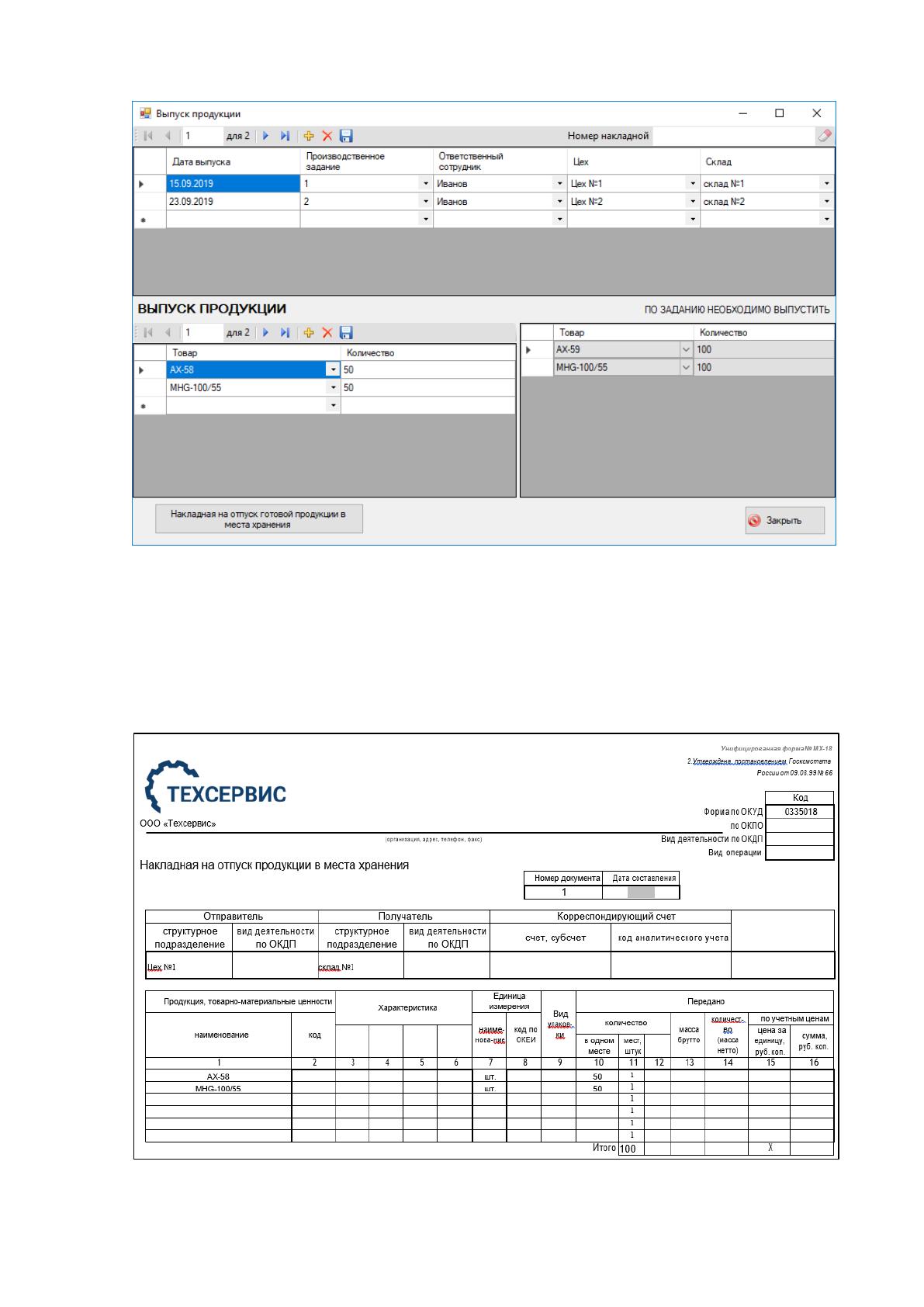Select the 23.09.2019 release date cell

click(234, 202)
